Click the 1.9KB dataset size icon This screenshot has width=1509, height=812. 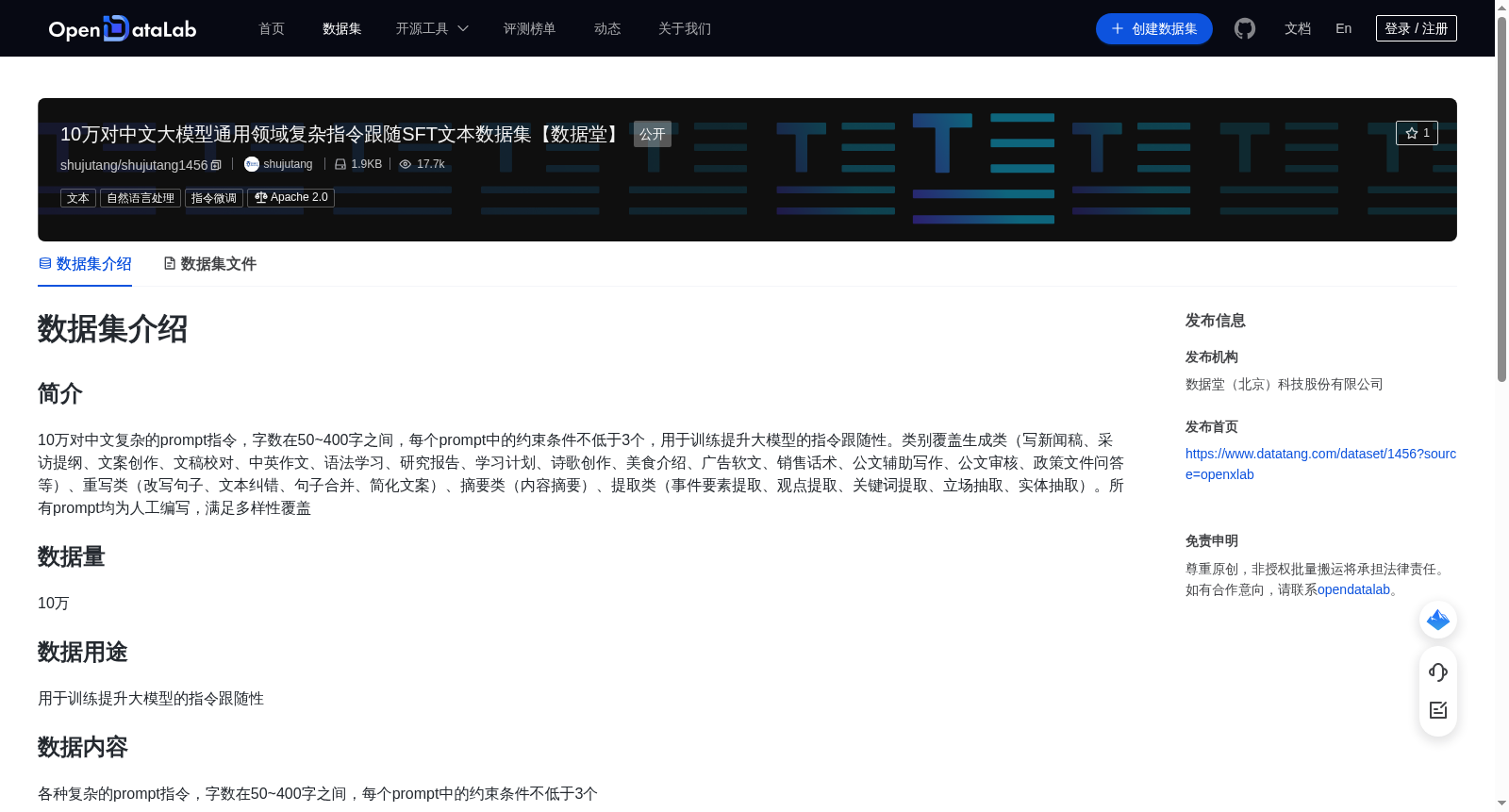click(x=340, y=164)
